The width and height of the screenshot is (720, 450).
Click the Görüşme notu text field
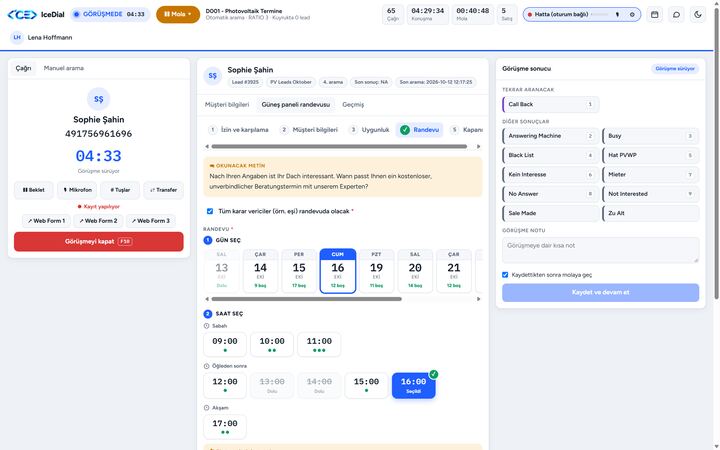[x=601, y=250]
